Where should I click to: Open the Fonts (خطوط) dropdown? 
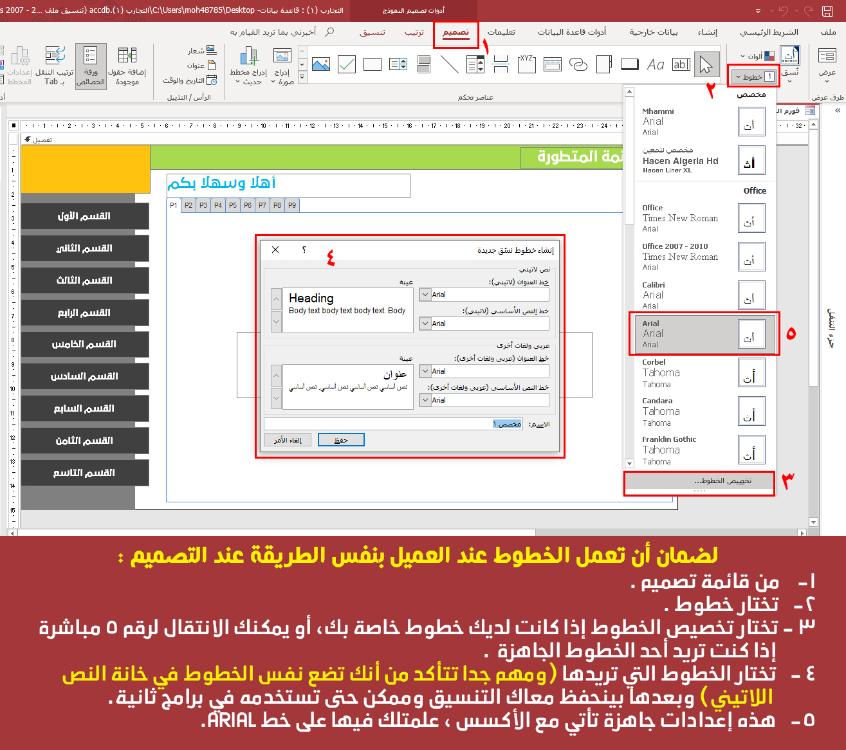point(754,77)
